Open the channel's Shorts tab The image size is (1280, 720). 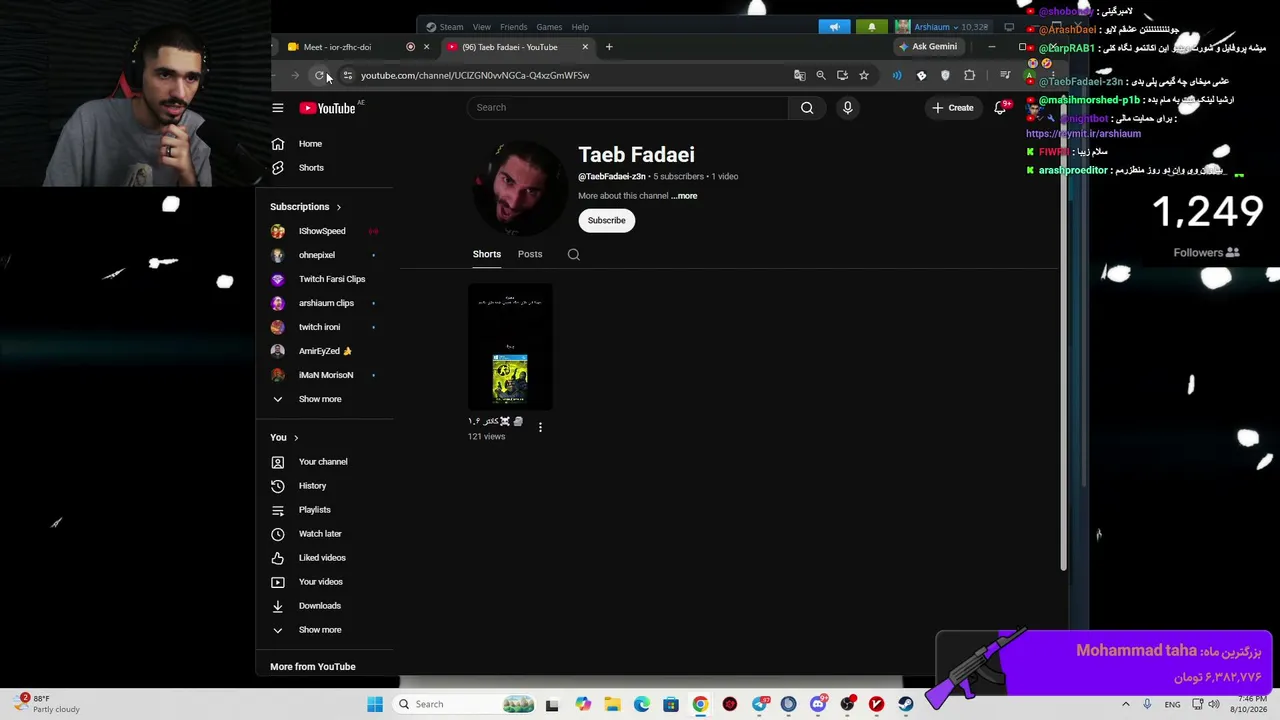(487, 254)
